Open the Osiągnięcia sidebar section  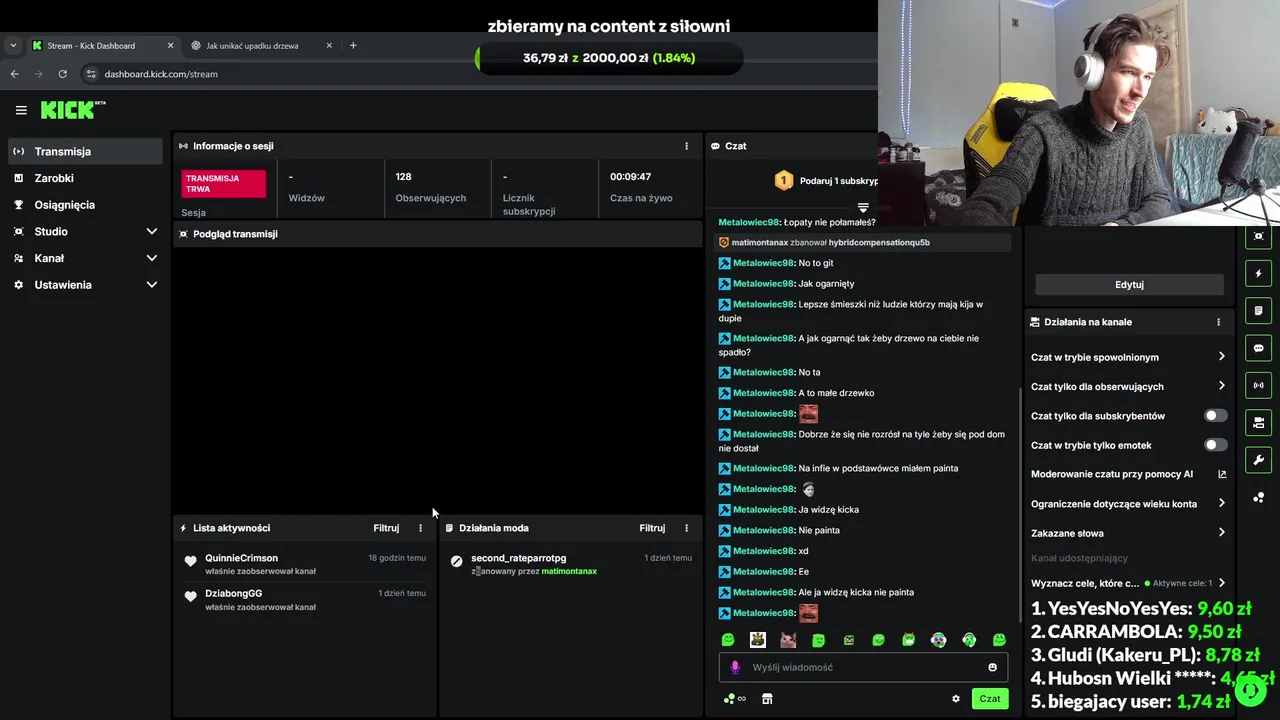coord(85,205)
